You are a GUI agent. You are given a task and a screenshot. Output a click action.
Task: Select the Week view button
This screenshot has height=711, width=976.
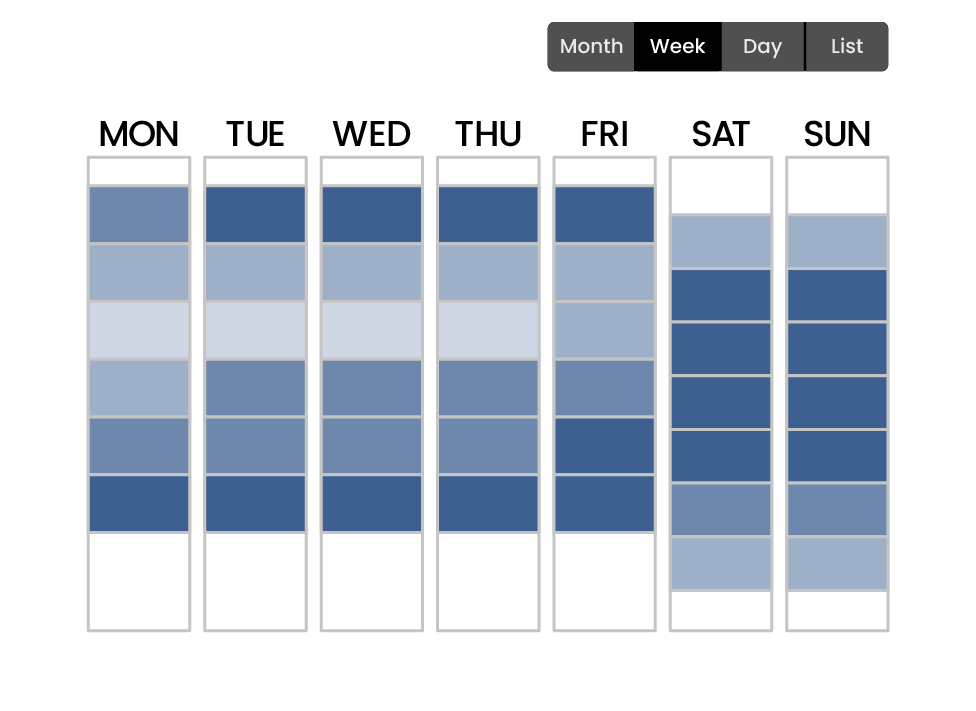(x=677, y=46)
